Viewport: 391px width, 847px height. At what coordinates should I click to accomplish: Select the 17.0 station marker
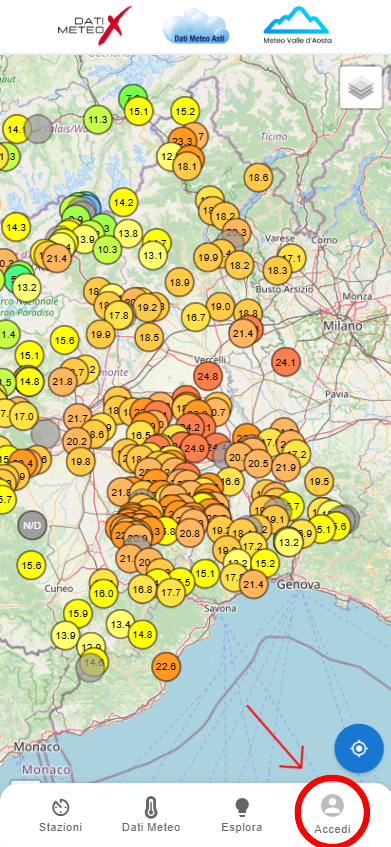point(23,416)
